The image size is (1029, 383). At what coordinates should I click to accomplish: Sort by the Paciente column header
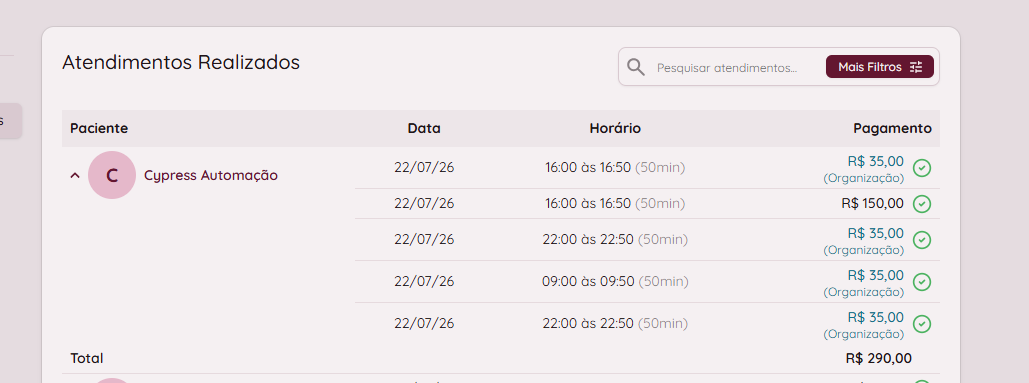(99, 129)
